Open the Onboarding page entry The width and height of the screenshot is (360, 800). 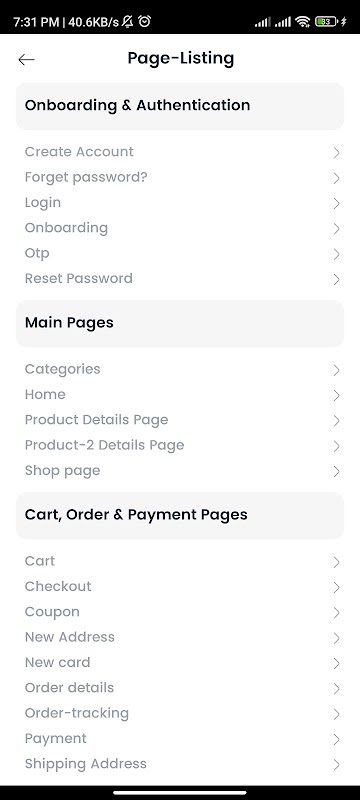point(180,228)
